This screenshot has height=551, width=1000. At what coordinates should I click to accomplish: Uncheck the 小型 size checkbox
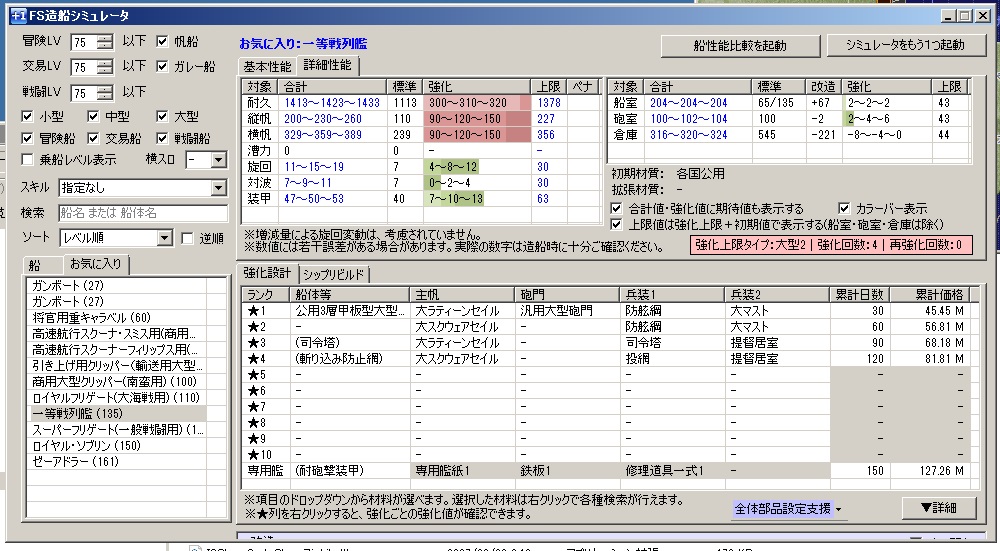(27, 117)
